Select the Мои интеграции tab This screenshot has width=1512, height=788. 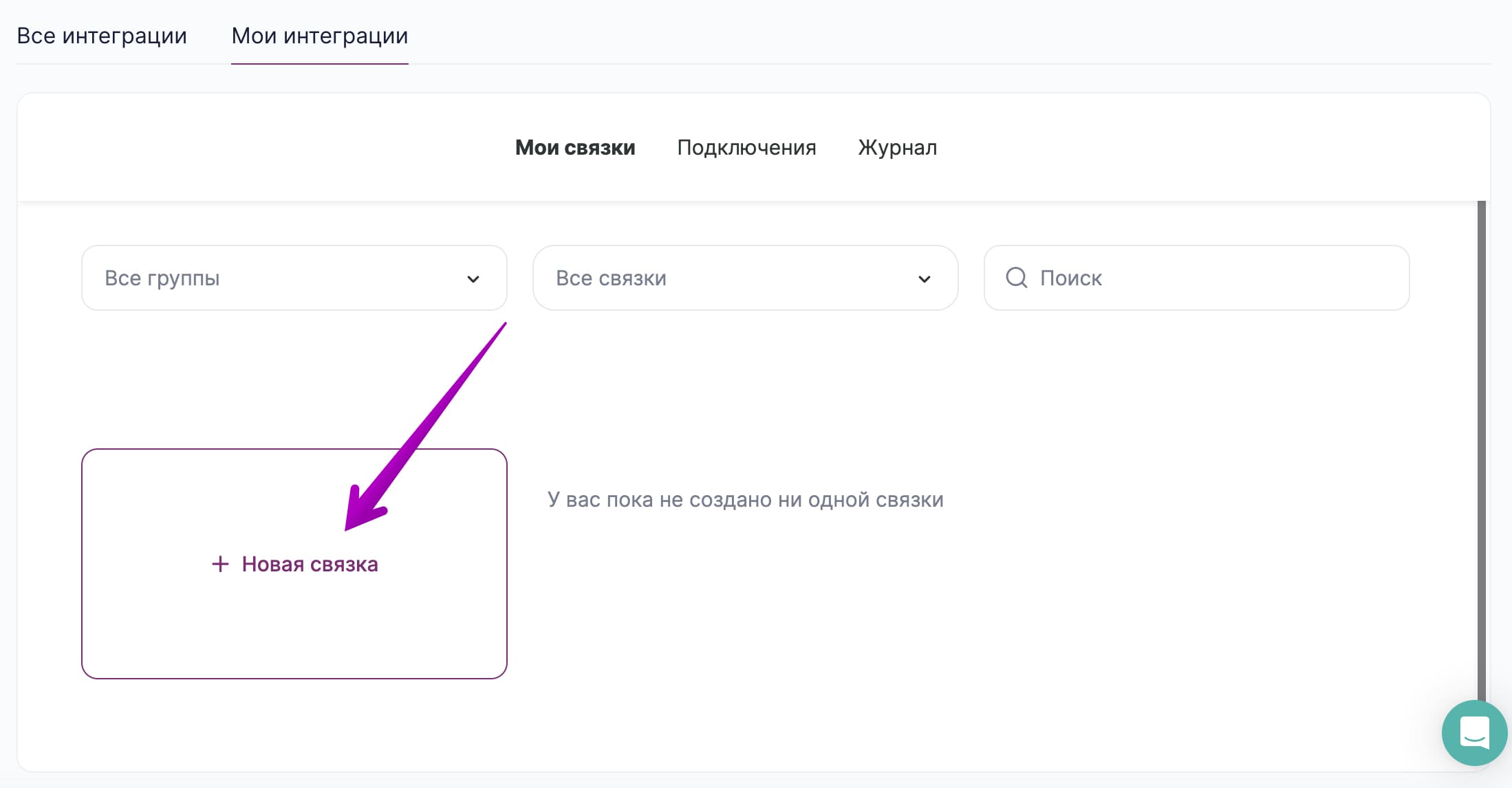pyautogui.click(x=320, y=36)
